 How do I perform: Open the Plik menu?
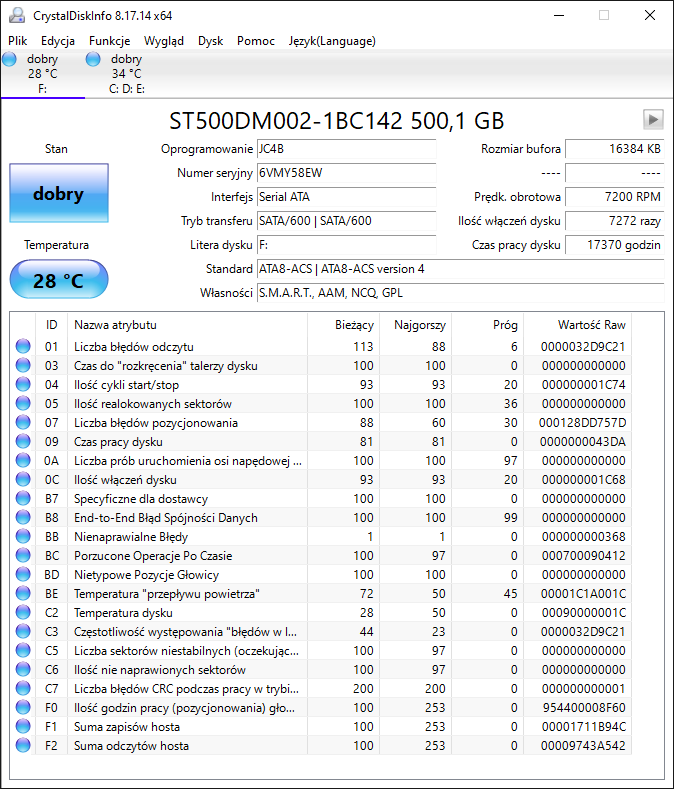(x=18, y=41)
